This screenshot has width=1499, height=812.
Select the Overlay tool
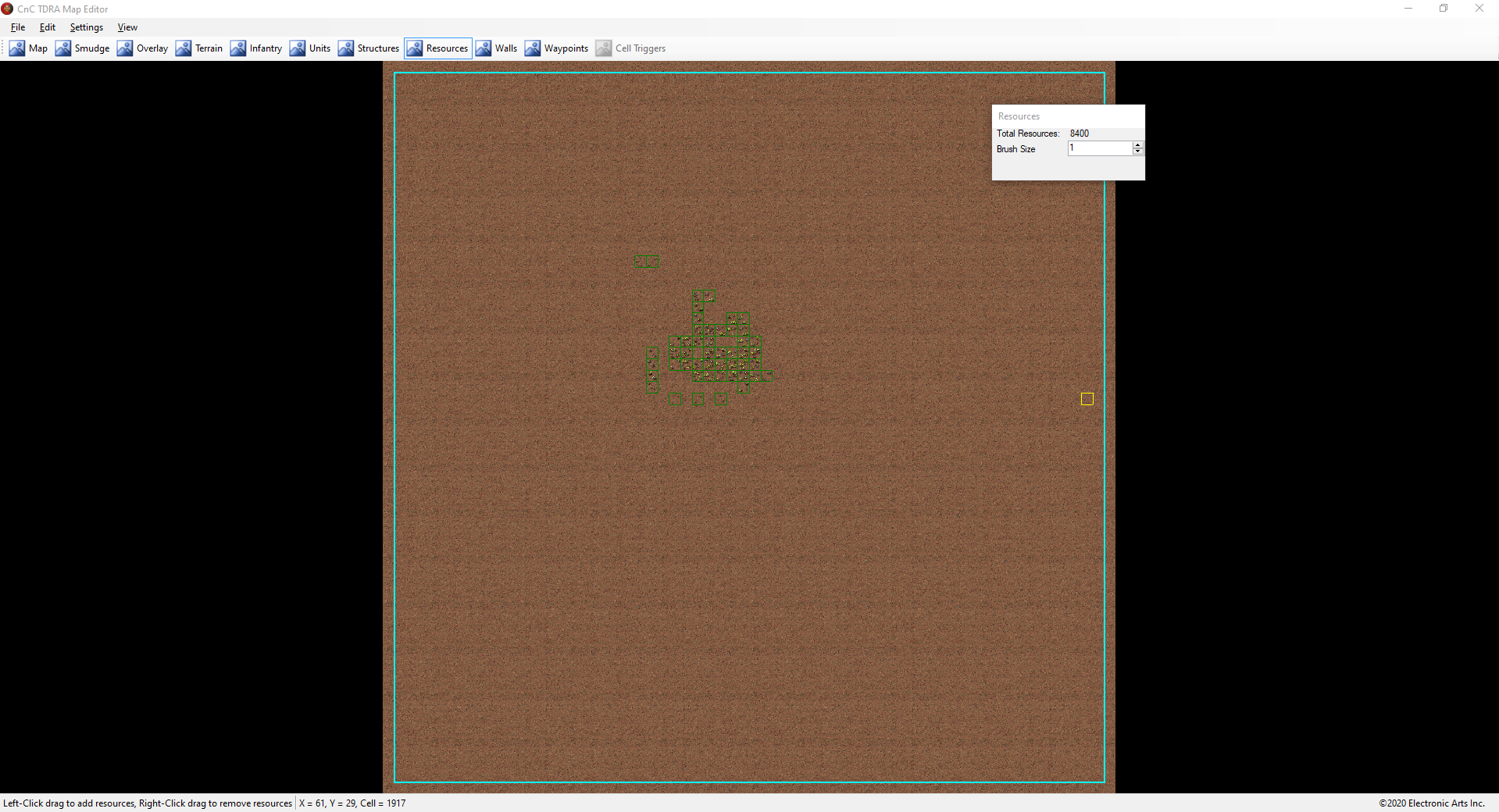tap(142, 48)
